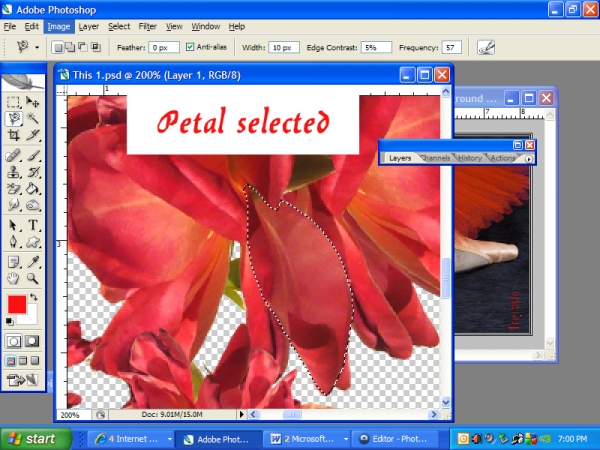The image size is (600, 450).
Task: Click the white background color swatch
Action: (31, 317)
